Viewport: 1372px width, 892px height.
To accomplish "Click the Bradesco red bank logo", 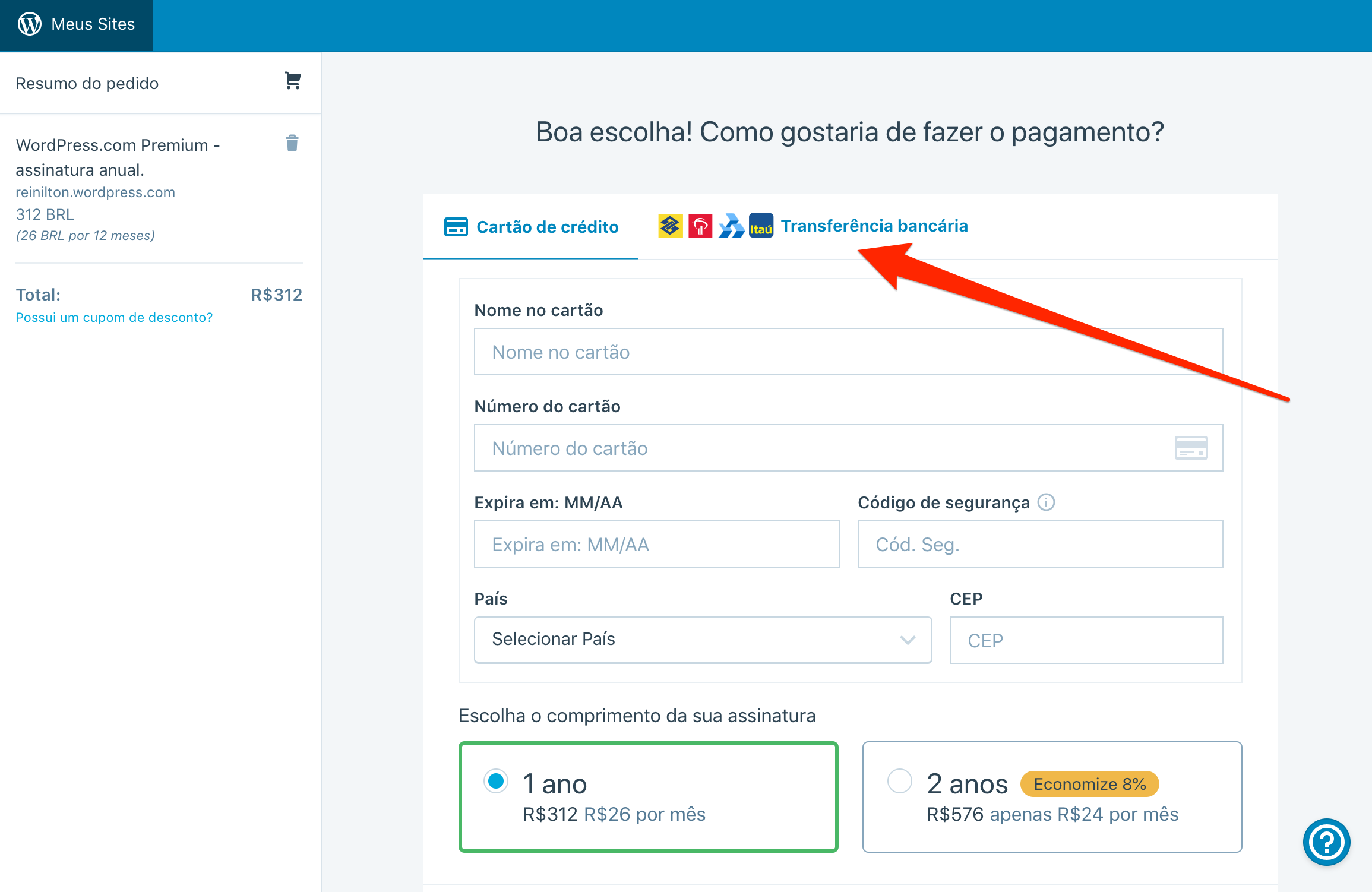I will pyautogui.click(x=700, y=226).
